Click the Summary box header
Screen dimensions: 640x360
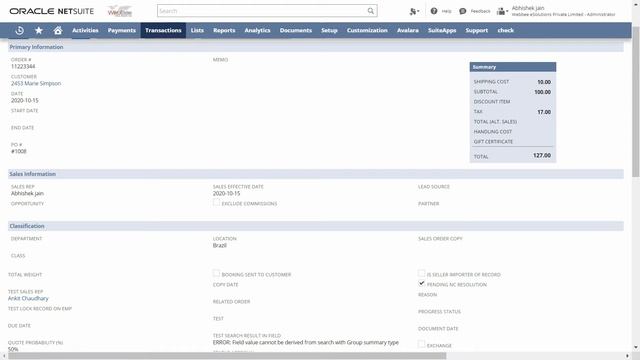click(x=513, y=67)
